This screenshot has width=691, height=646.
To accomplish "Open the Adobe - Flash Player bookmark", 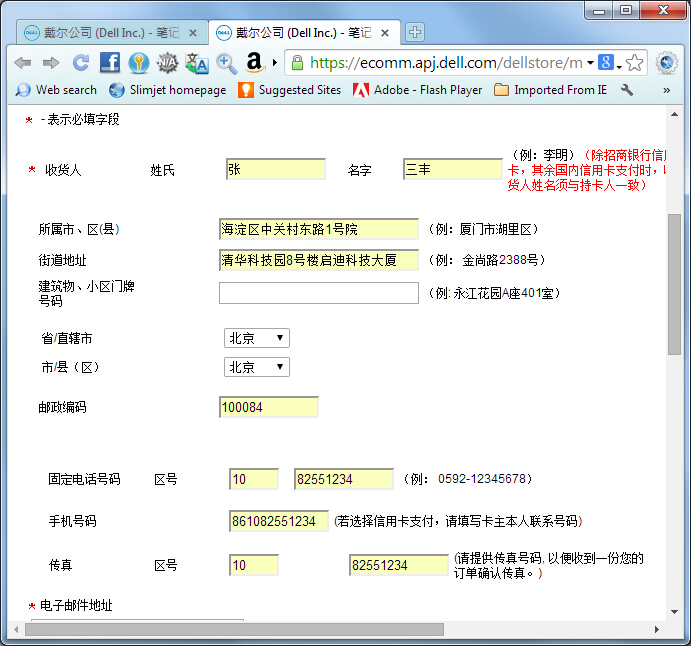I will tap(417, 90).
